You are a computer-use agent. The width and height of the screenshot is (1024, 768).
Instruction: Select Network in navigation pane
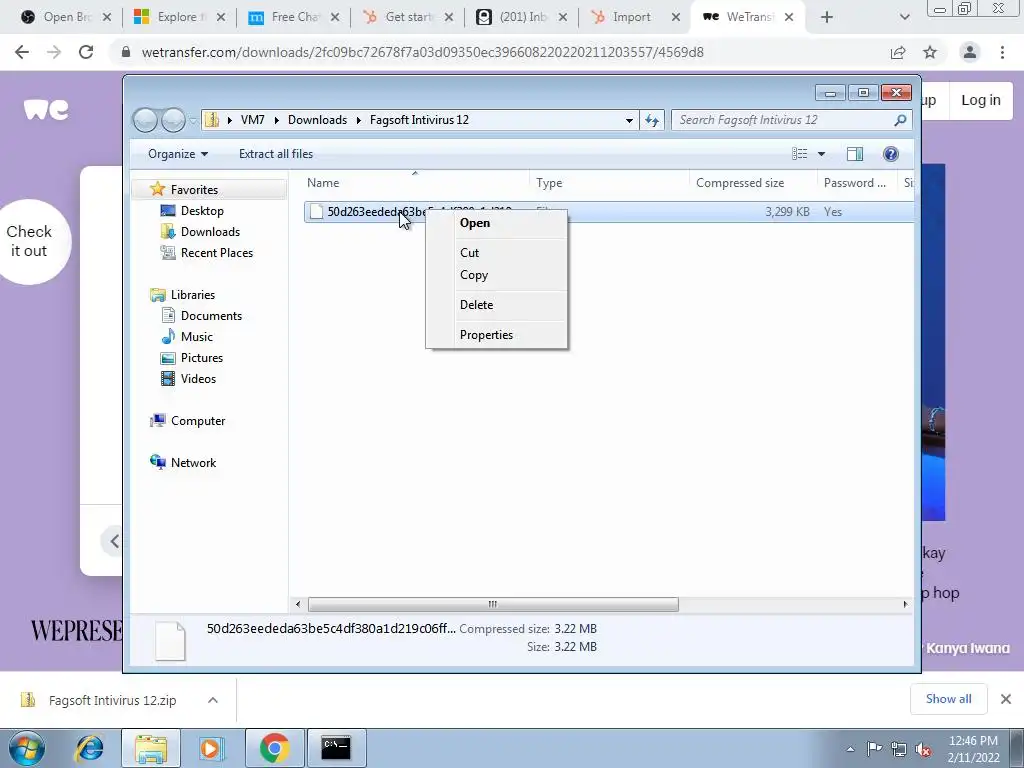click(x=193, y=462)
